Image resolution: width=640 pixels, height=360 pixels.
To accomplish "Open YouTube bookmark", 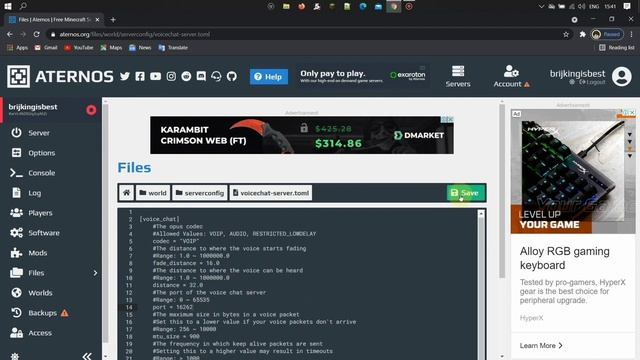I will click(78, 47).
